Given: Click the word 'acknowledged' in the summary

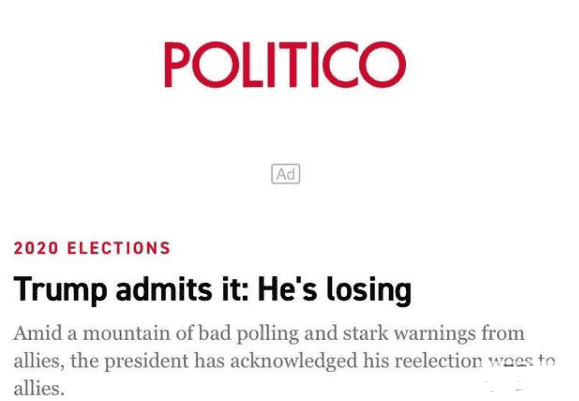Looking at the screenshot, I should 294,361.
